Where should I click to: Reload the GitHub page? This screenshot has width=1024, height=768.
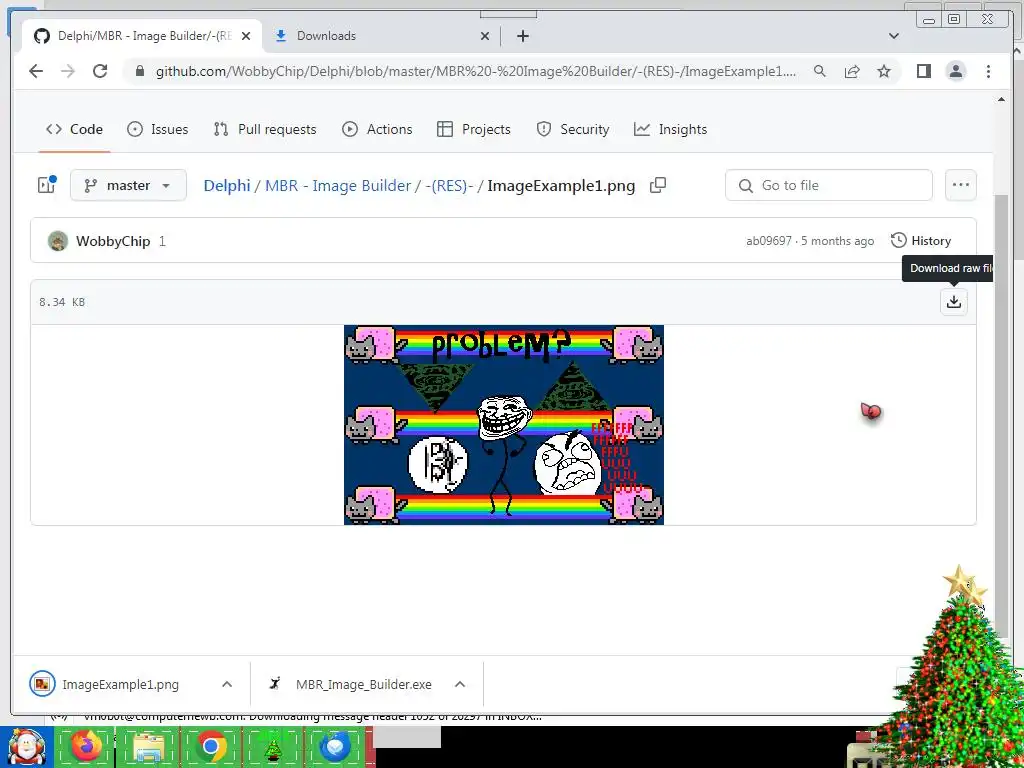(100, 71)
